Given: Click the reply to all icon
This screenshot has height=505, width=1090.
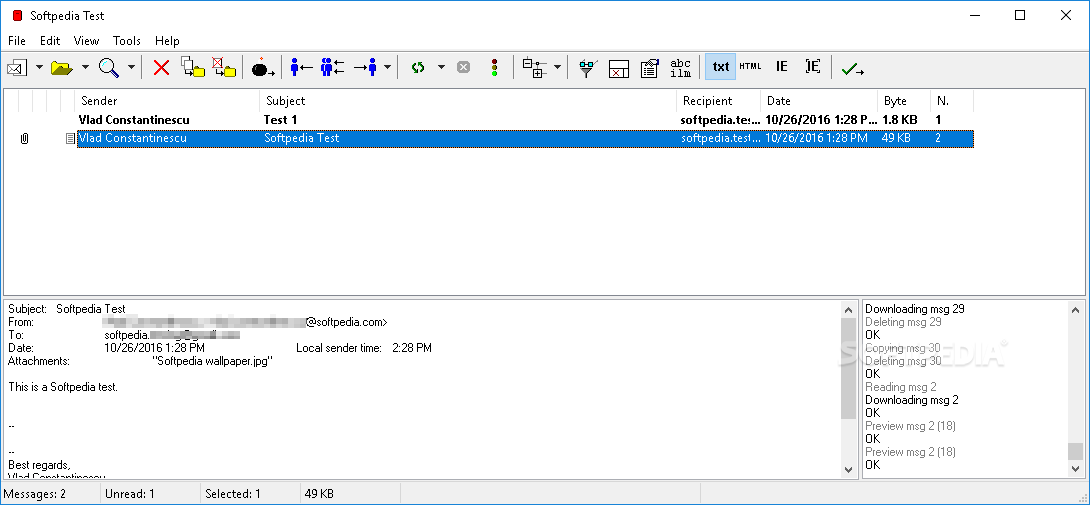Looking at the screenshot, I should pos(333,67).
